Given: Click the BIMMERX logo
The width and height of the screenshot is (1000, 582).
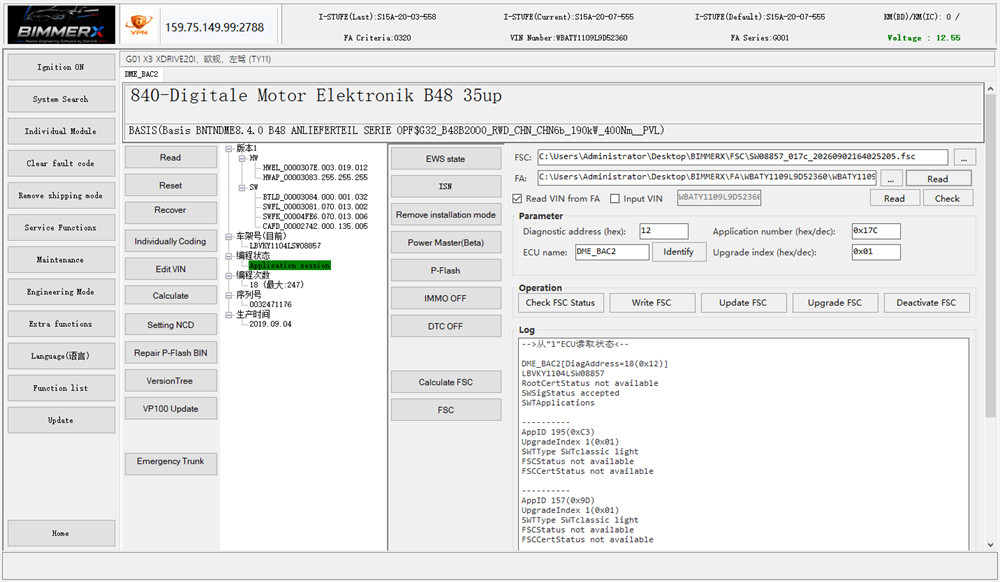Looking at the screenshot, I should click(61, 25).
